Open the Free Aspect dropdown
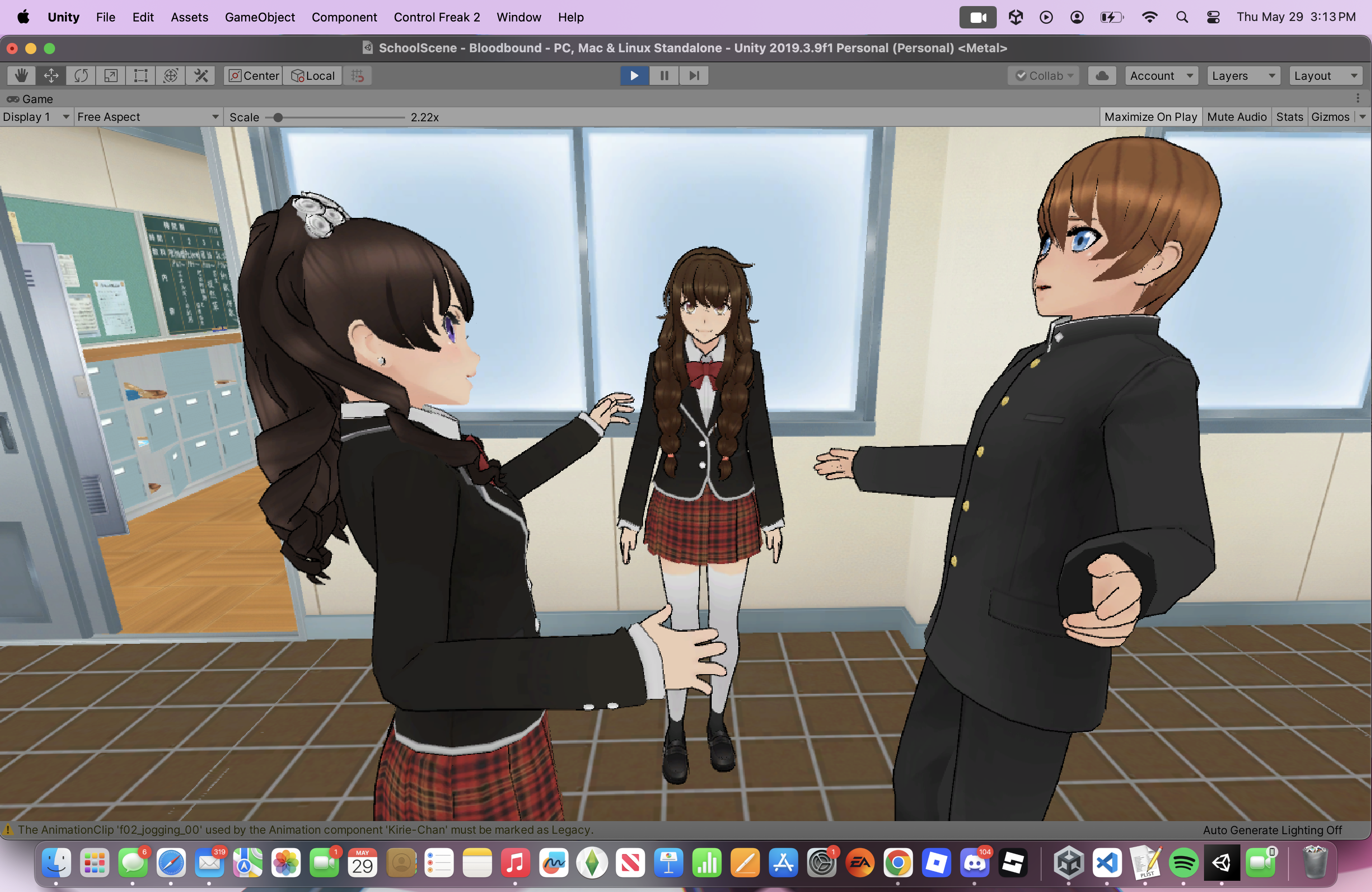Screen dimensions: 1372x892 coord(148,117)
